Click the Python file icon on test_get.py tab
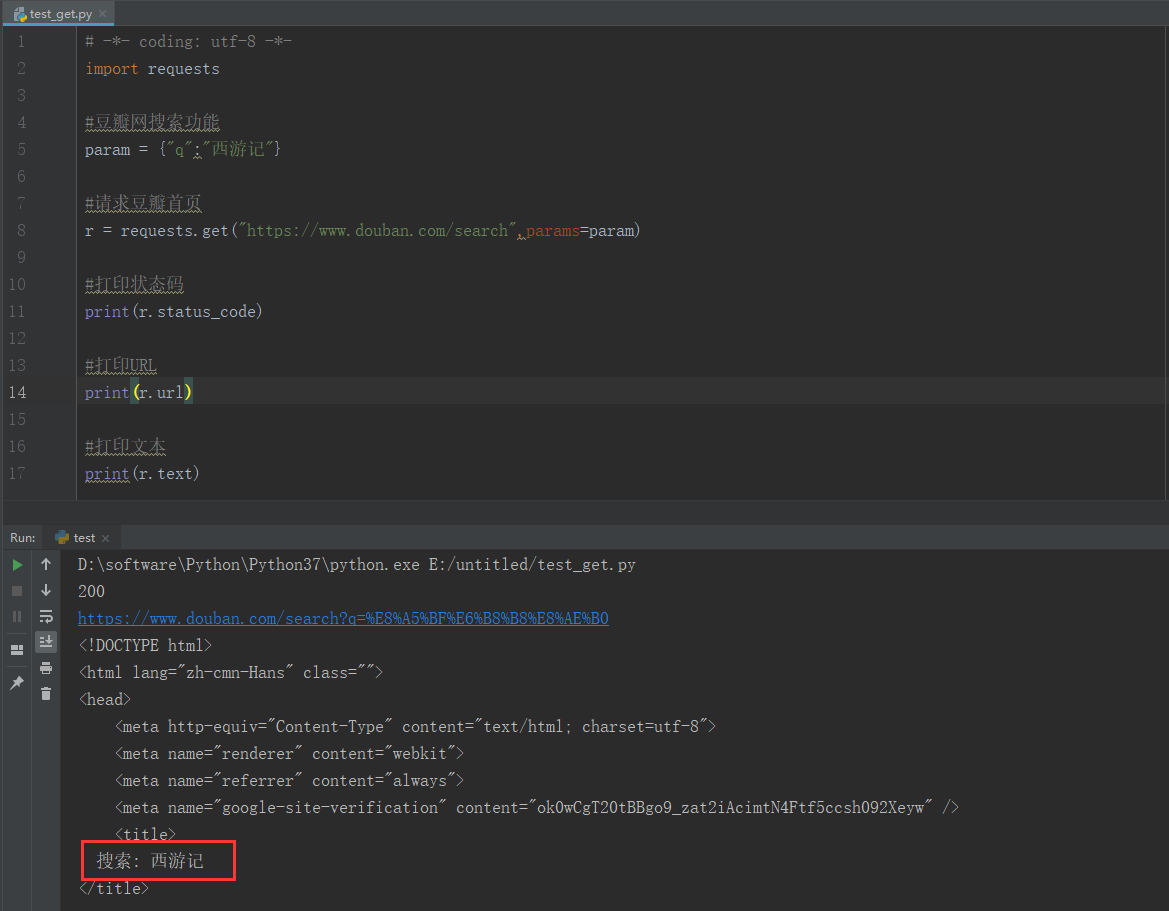The height and width of the screenshot is (911, 1169). 20,14
